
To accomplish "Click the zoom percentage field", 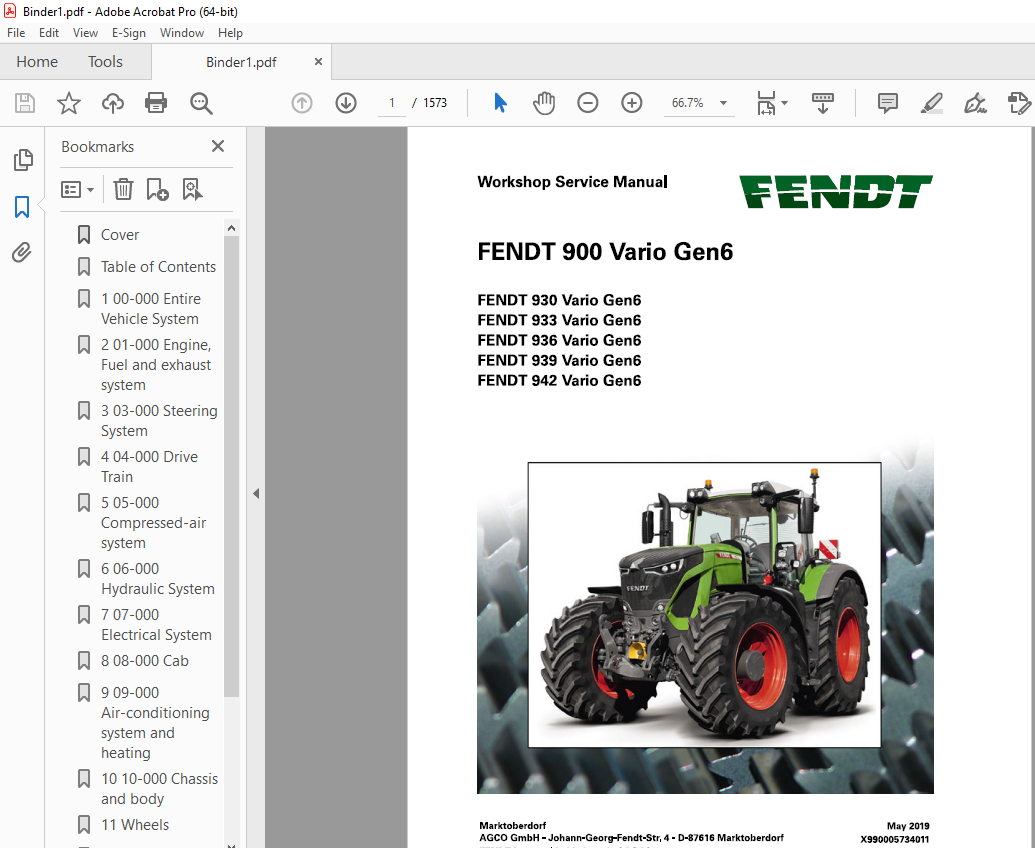I will pos(687,103).
